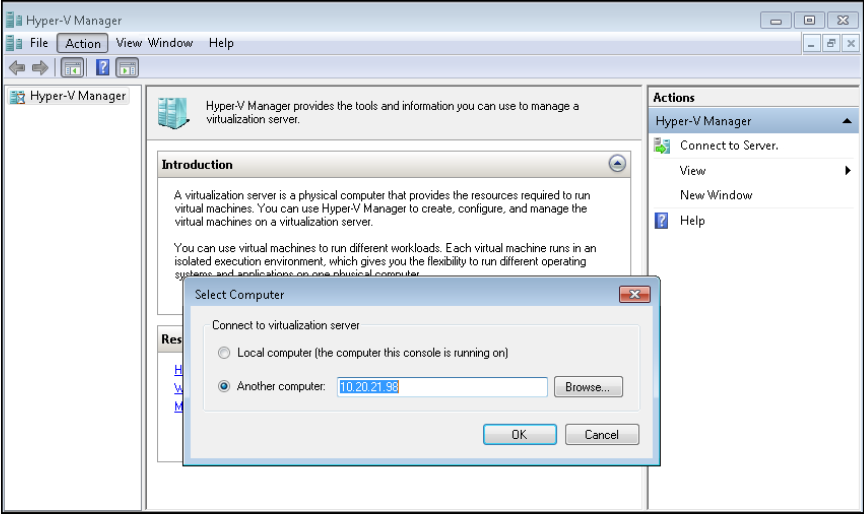Select the Another computer radio button
865x514 pixels.
[224, 387]
